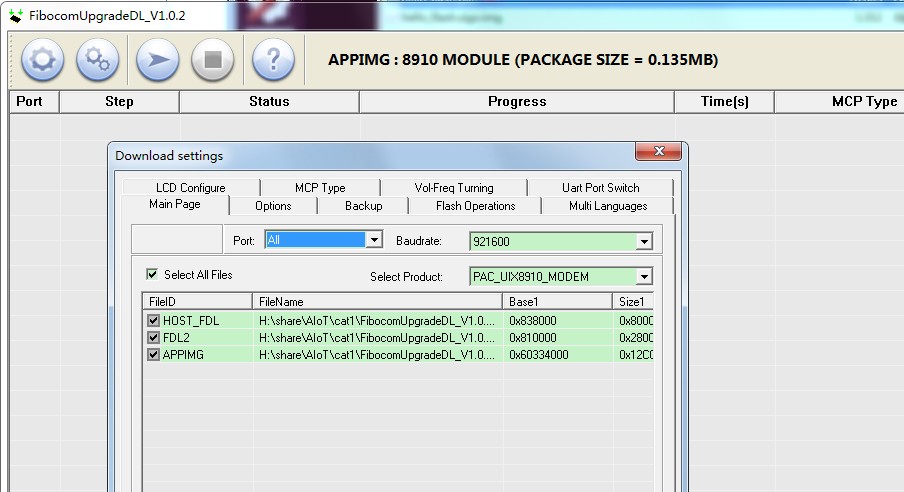Viewport: 904px width, 492px height.
Task: Switch to the Backup tab
Action: (x=363, y=206)
